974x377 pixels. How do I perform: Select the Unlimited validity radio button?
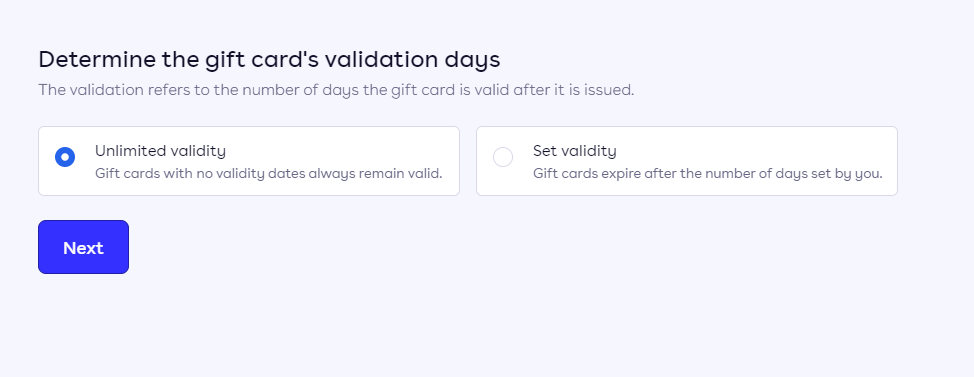[65, 157]
